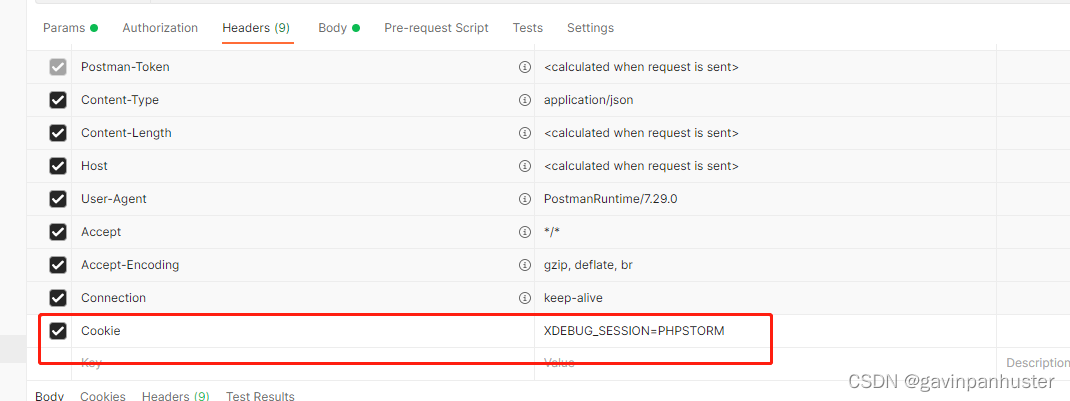
Task: Switch to the Tests tab
Action: click(x=528, y=28)
